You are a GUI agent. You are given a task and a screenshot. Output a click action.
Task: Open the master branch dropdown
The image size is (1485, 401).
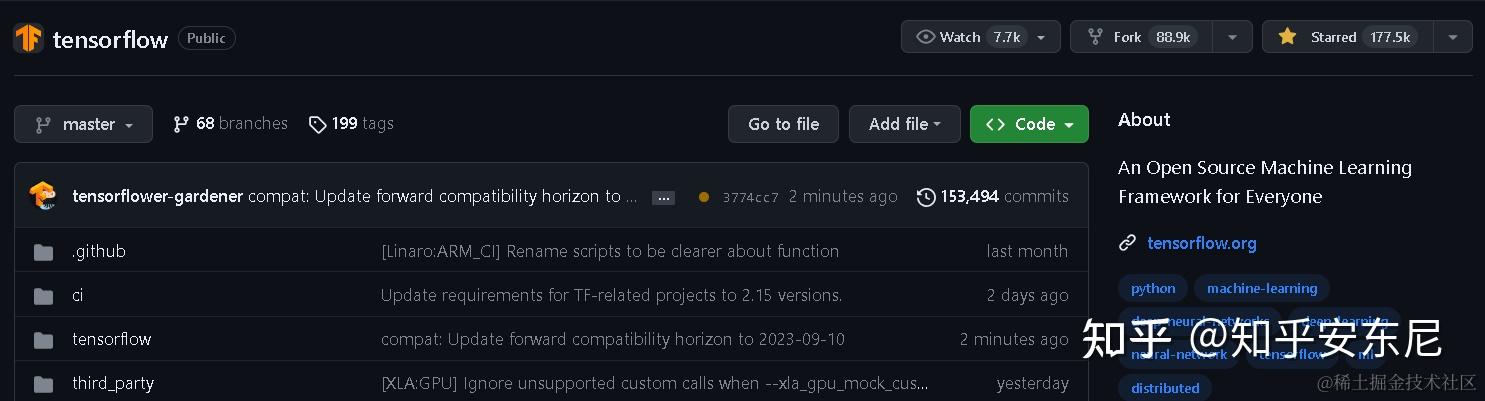tap(83, 124)
